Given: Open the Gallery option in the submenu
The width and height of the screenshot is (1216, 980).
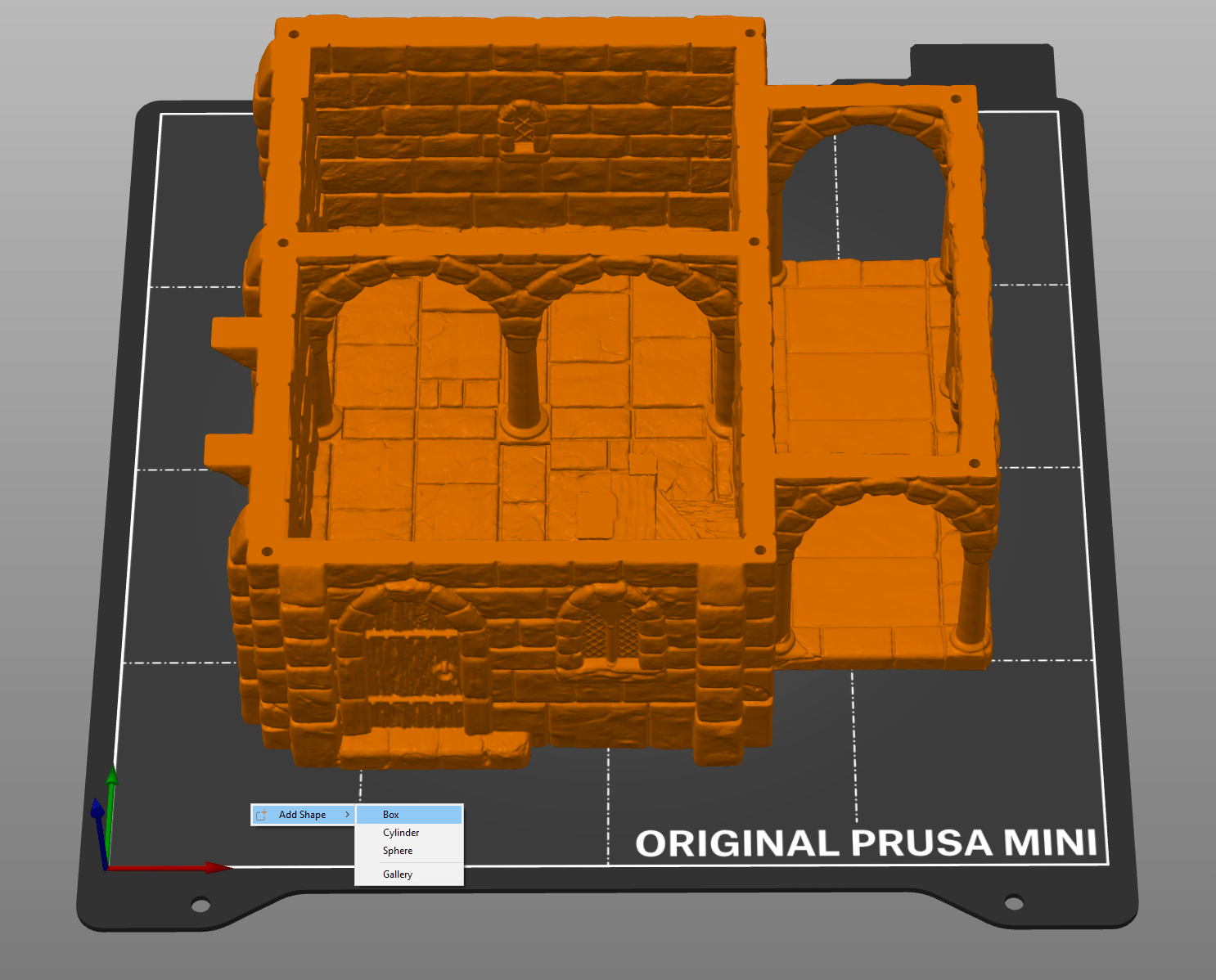Looking at the screenshot, I should (x=409, y=874).
